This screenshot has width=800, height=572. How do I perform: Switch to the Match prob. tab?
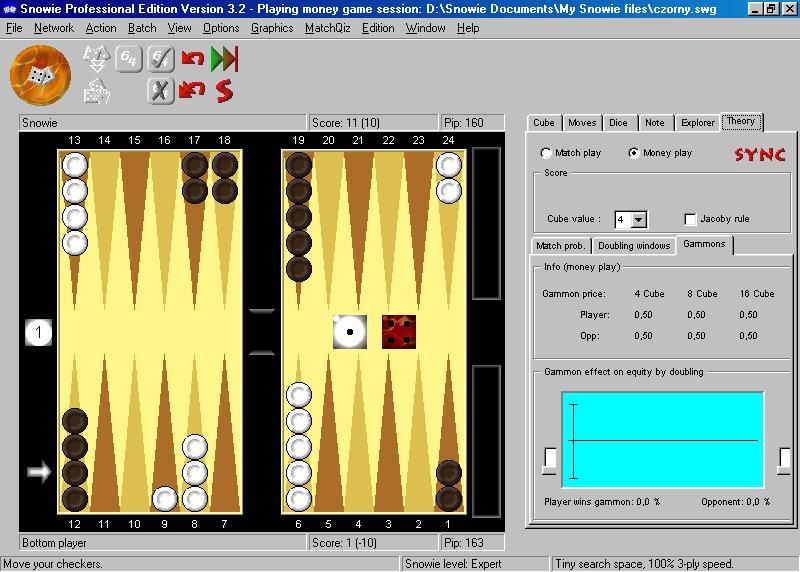561,246
